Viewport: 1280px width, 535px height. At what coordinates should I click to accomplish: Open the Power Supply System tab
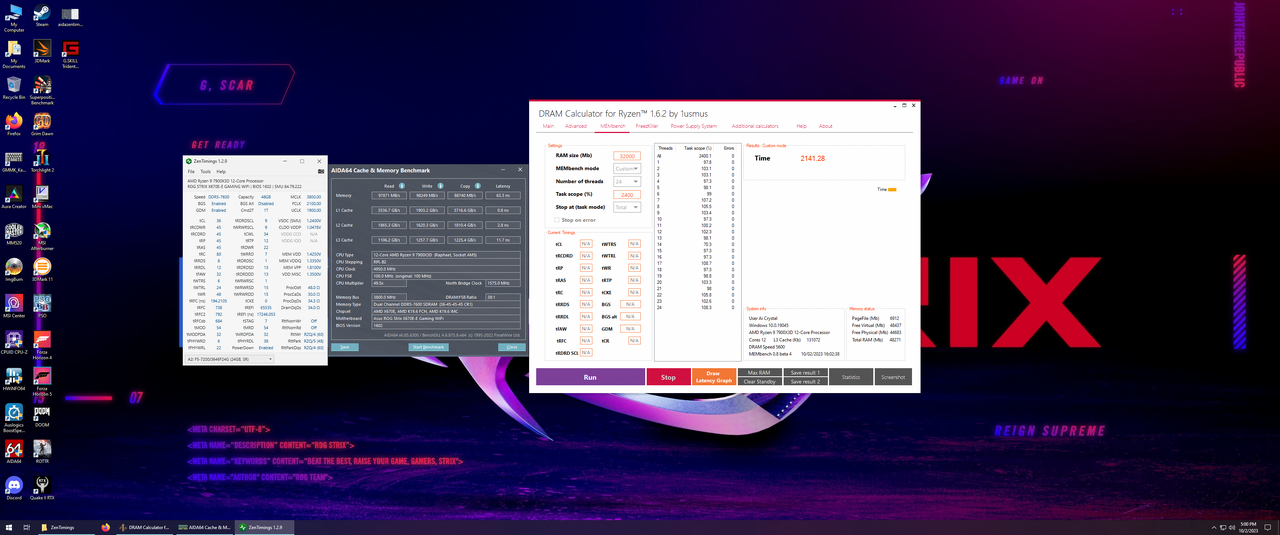click(x=693, y=126)
